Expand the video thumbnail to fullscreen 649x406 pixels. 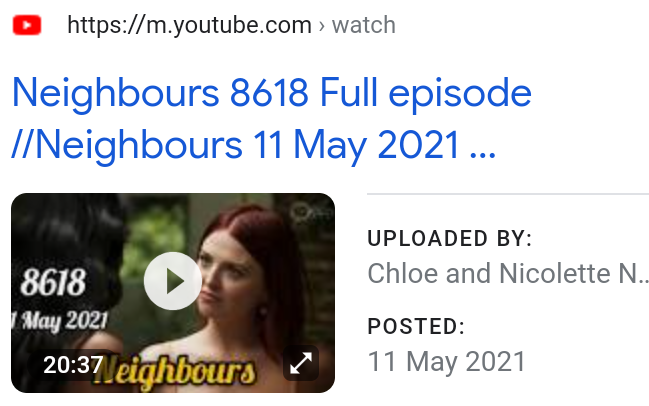coord(301,363)
